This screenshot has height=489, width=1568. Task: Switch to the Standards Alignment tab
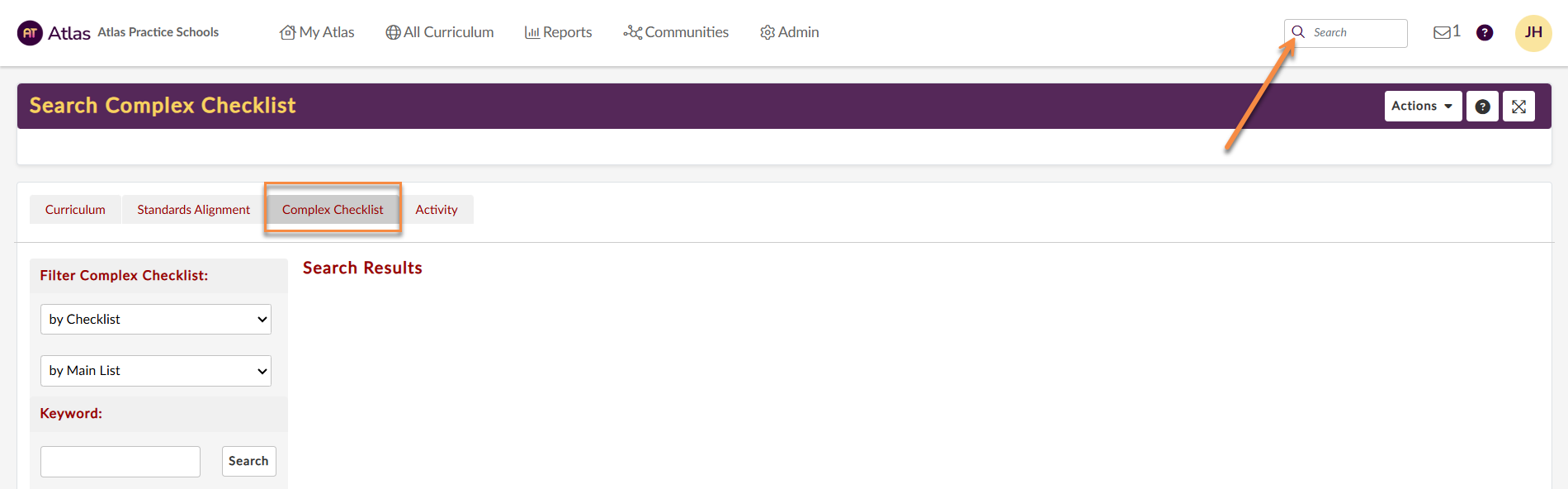click(x=193, y=210)
